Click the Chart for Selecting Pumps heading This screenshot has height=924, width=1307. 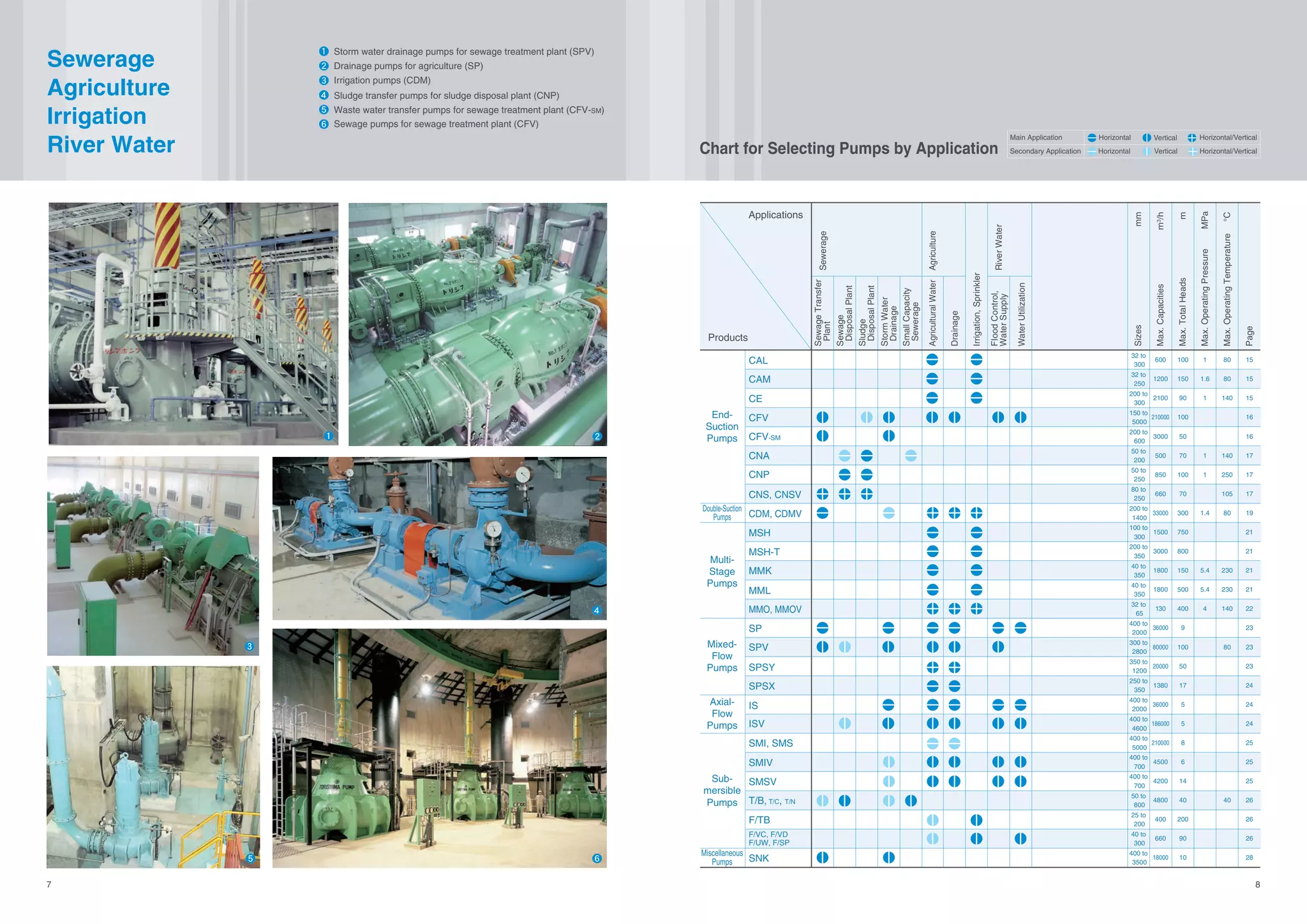click(848, 149)
